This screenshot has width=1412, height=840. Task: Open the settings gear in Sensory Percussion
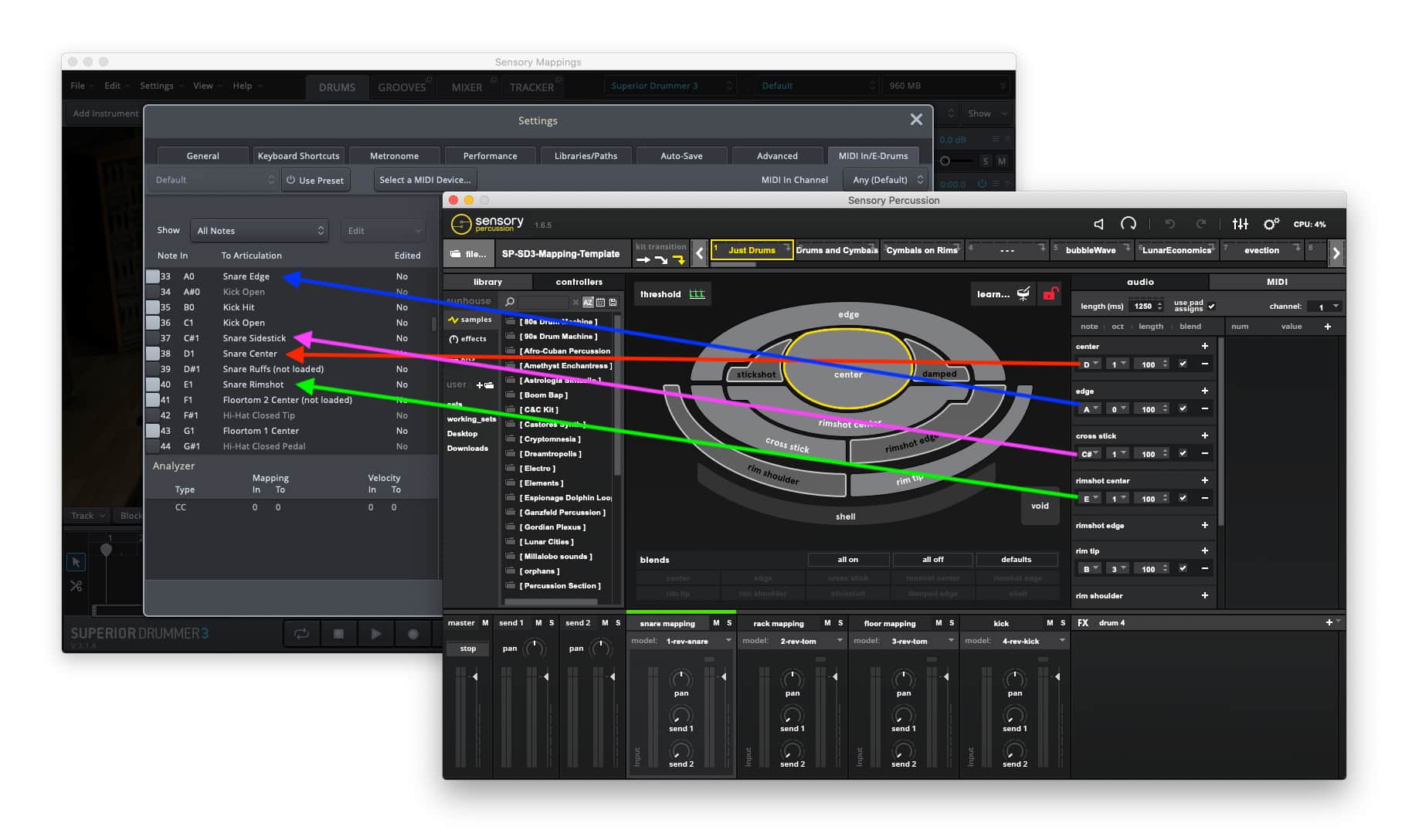click(1271, 223)
